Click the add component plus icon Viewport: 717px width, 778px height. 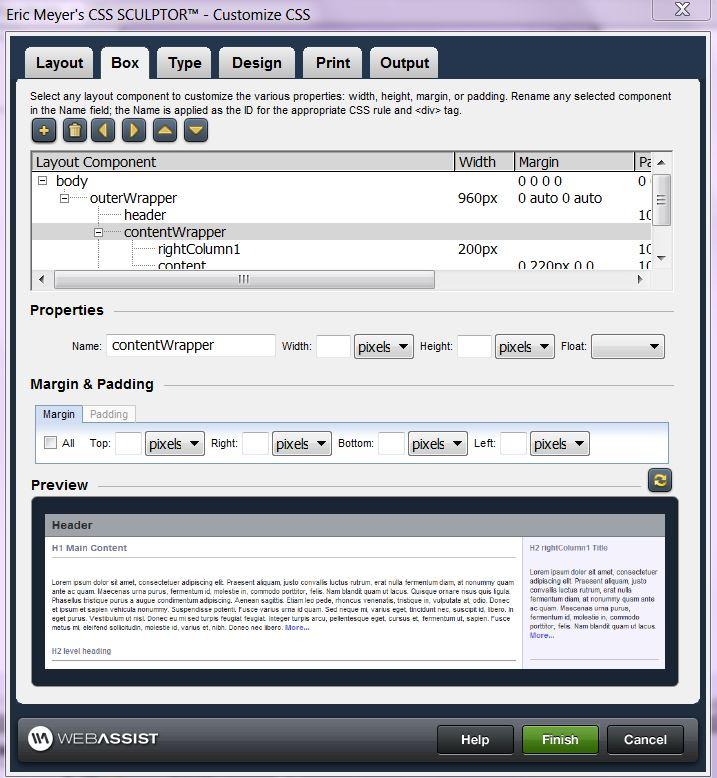(44, 130)
